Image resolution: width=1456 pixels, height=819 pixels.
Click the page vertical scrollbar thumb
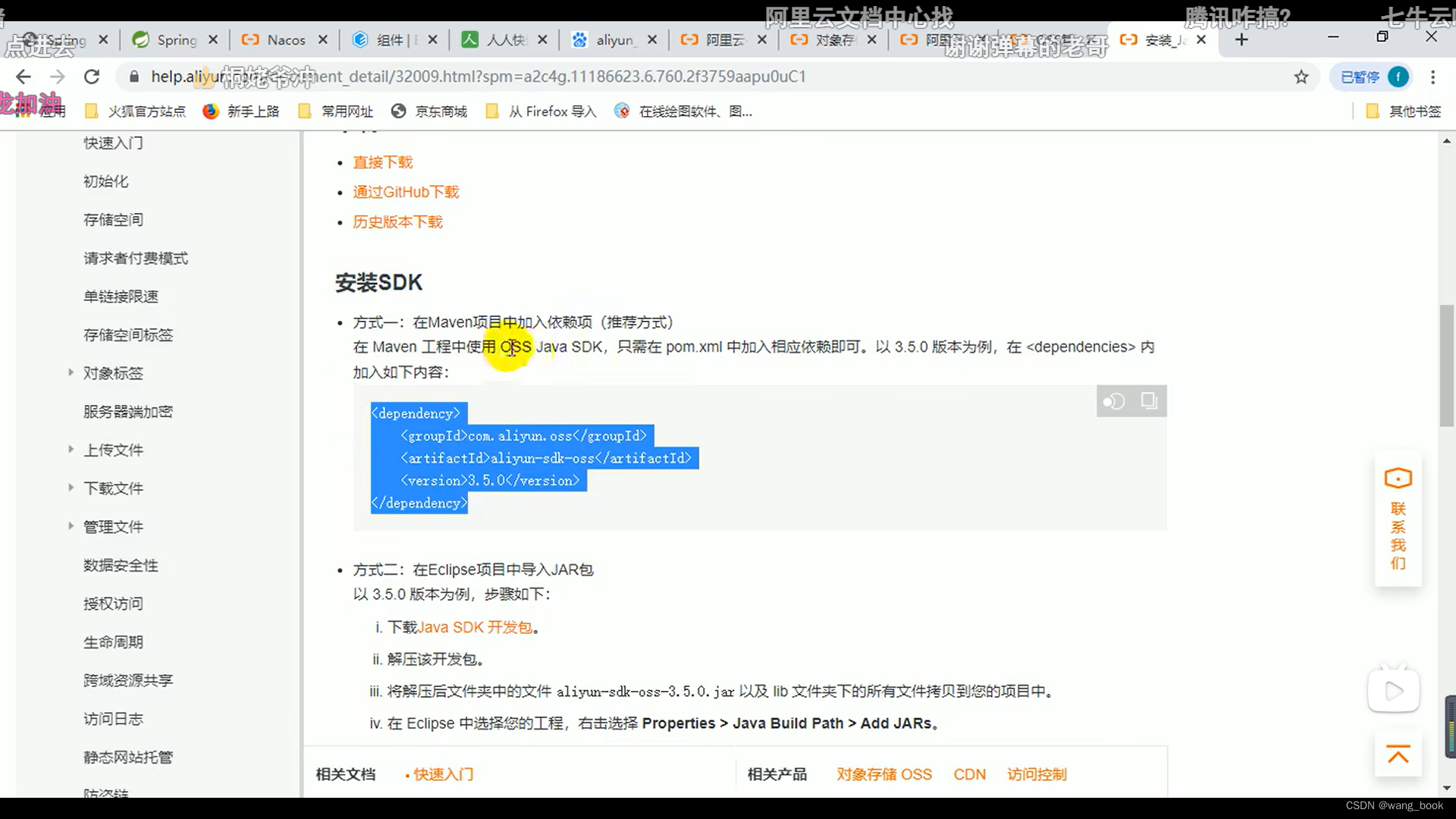pyautogui.click(x=1446, y=366)
